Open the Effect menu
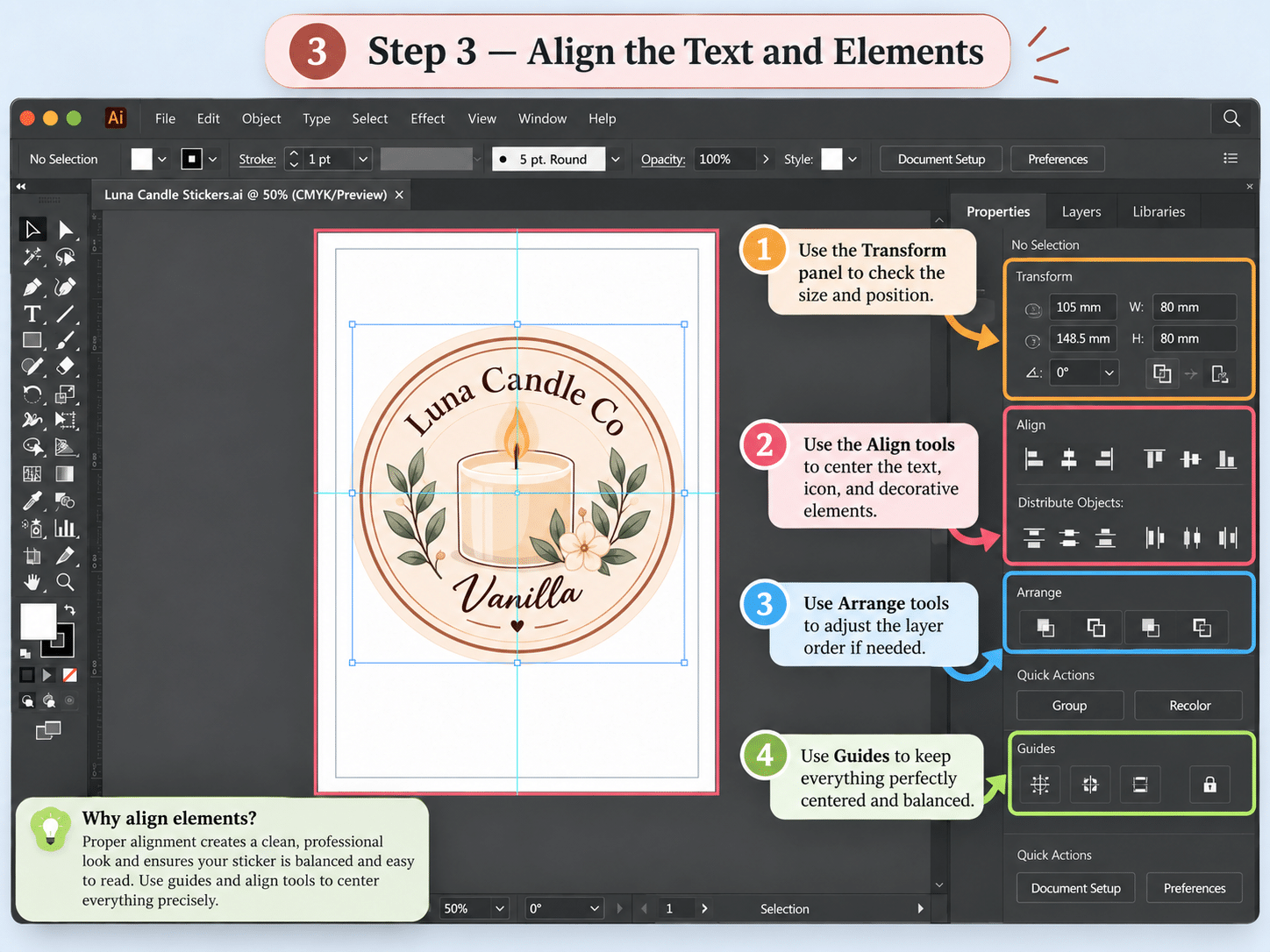Image resolution: width=1270 pixels, height=952 pixels. (x=427, y=118)
